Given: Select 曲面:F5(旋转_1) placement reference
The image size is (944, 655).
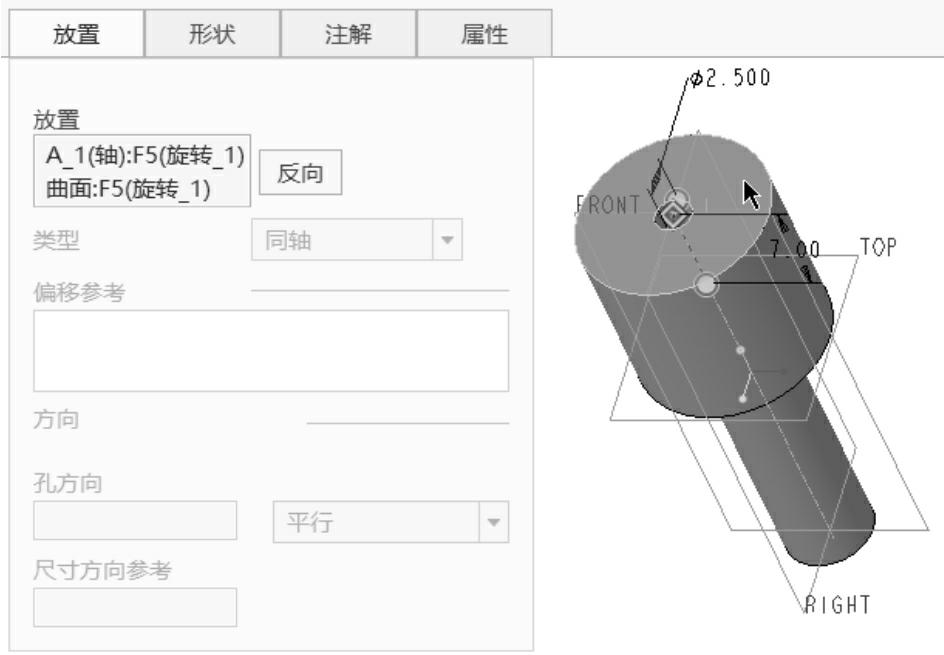Looking at the screenshot, I should coord(128,188).
